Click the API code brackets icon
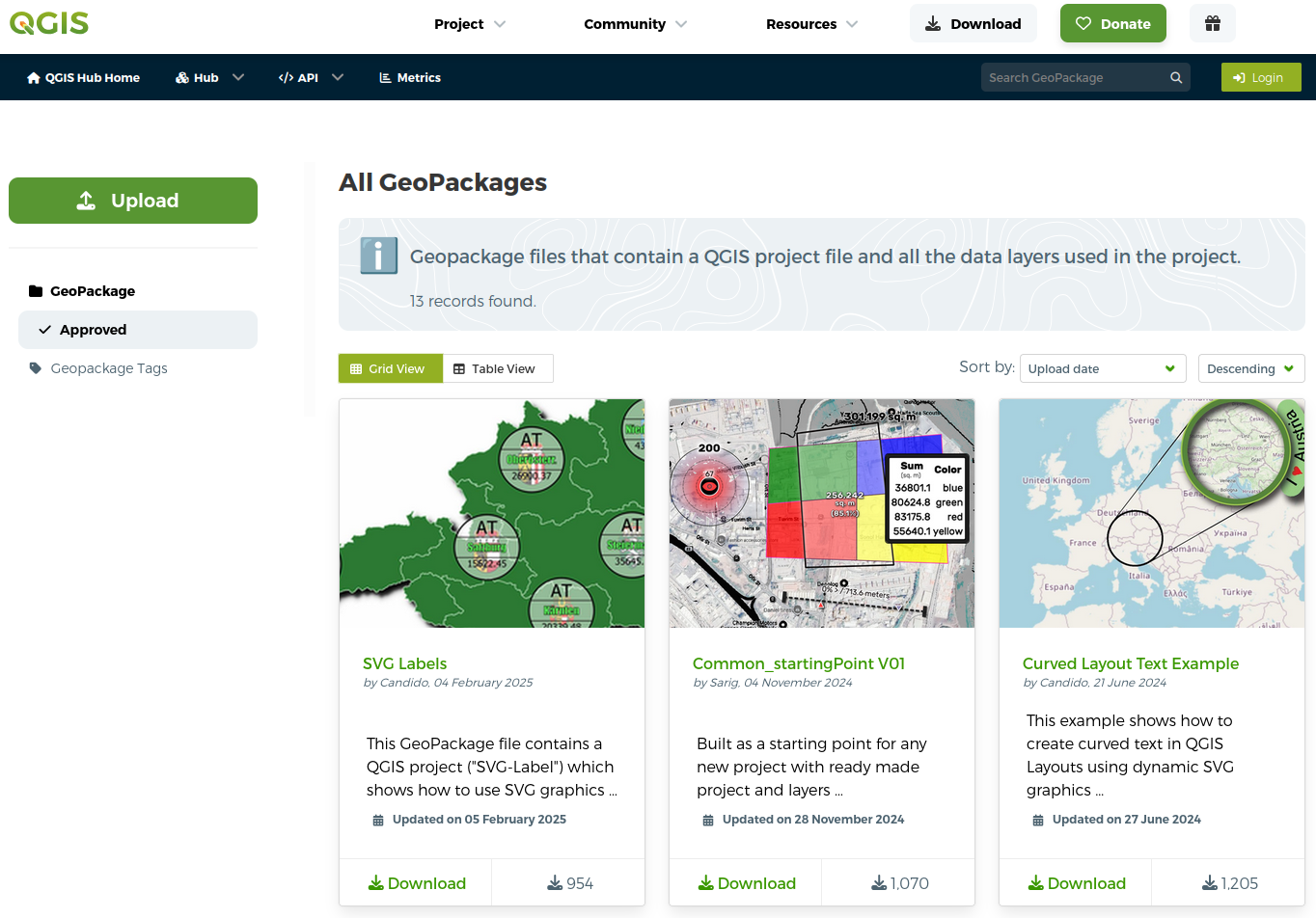Viewport: 1316px width, 918px height. (x=286, y=78)
